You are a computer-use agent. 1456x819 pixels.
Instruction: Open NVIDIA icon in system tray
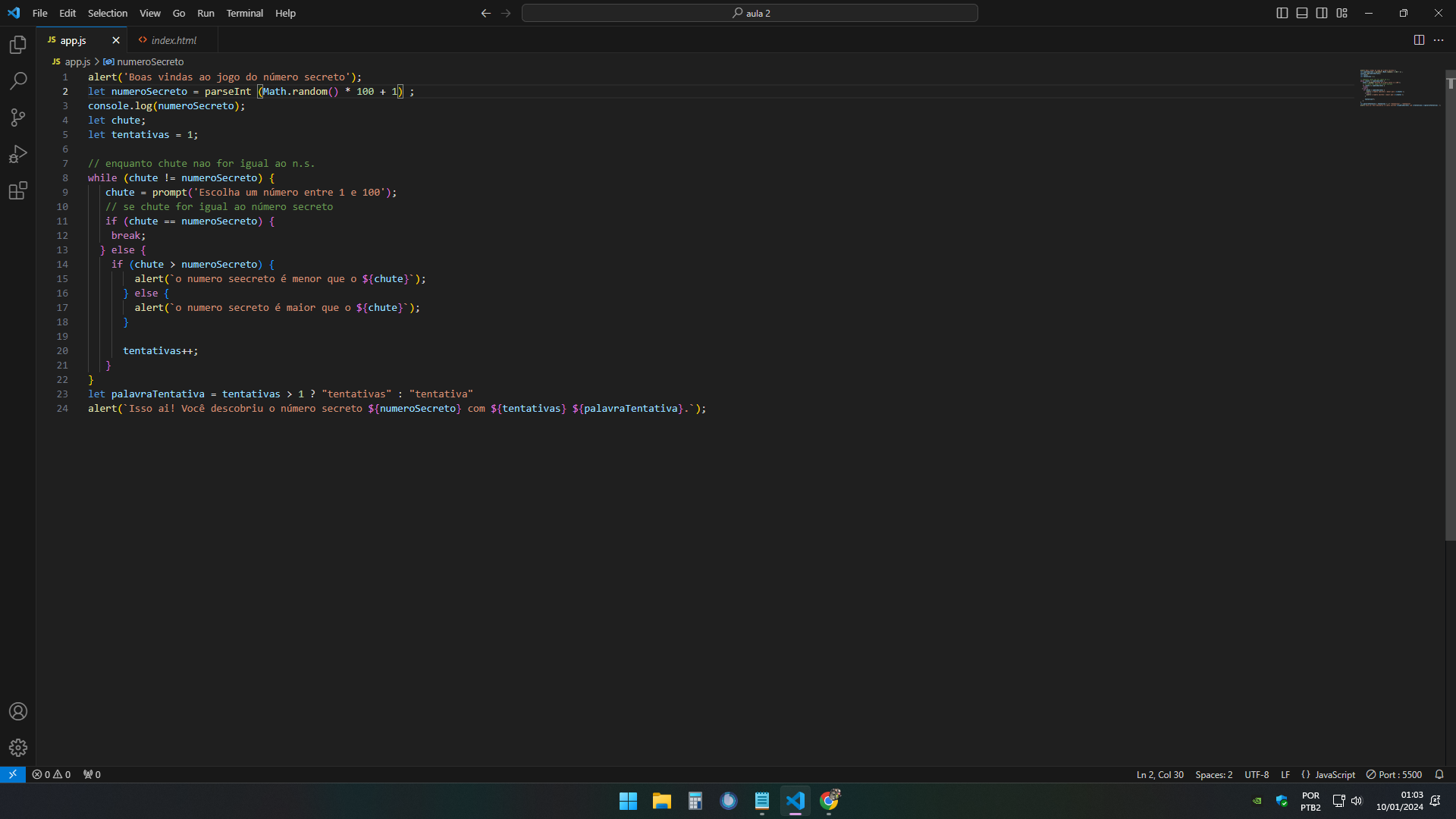point(1257,801)
